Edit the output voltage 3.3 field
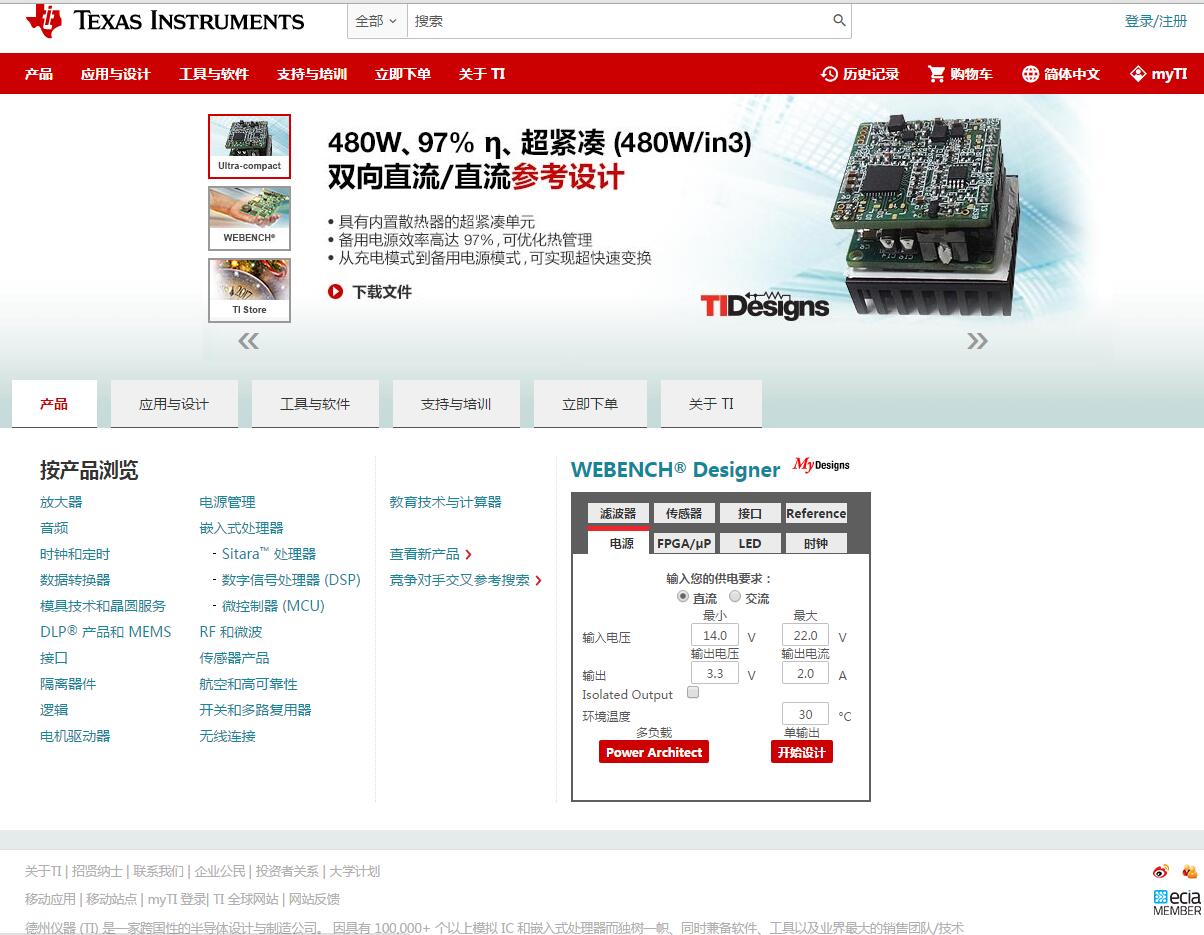Viewport: 1204px width, 935px height. tap(715, 674)
